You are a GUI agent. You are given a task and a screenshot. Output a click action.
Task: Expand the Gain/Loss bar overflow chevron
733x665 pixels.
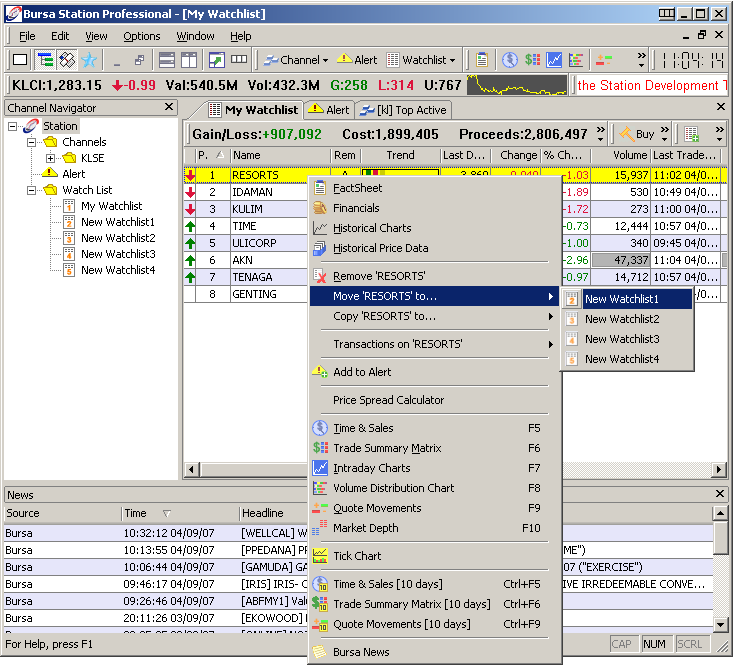(x=601, y=134)
